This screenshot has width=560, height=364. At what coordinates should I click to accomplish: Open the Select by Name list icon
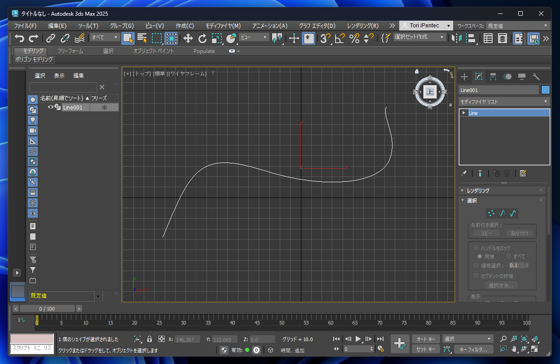click(x=142, y=38)
